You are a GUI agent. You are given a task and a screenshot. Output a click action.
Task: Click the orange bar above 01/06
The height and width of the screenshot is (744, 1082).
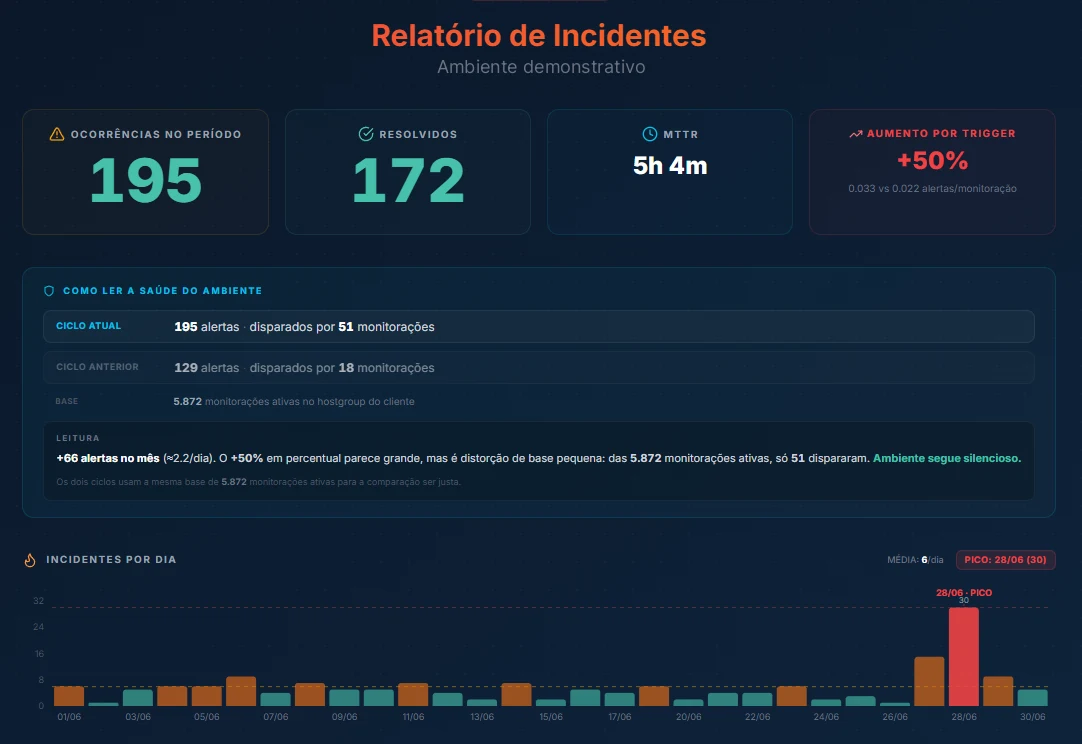coord(69,696)
